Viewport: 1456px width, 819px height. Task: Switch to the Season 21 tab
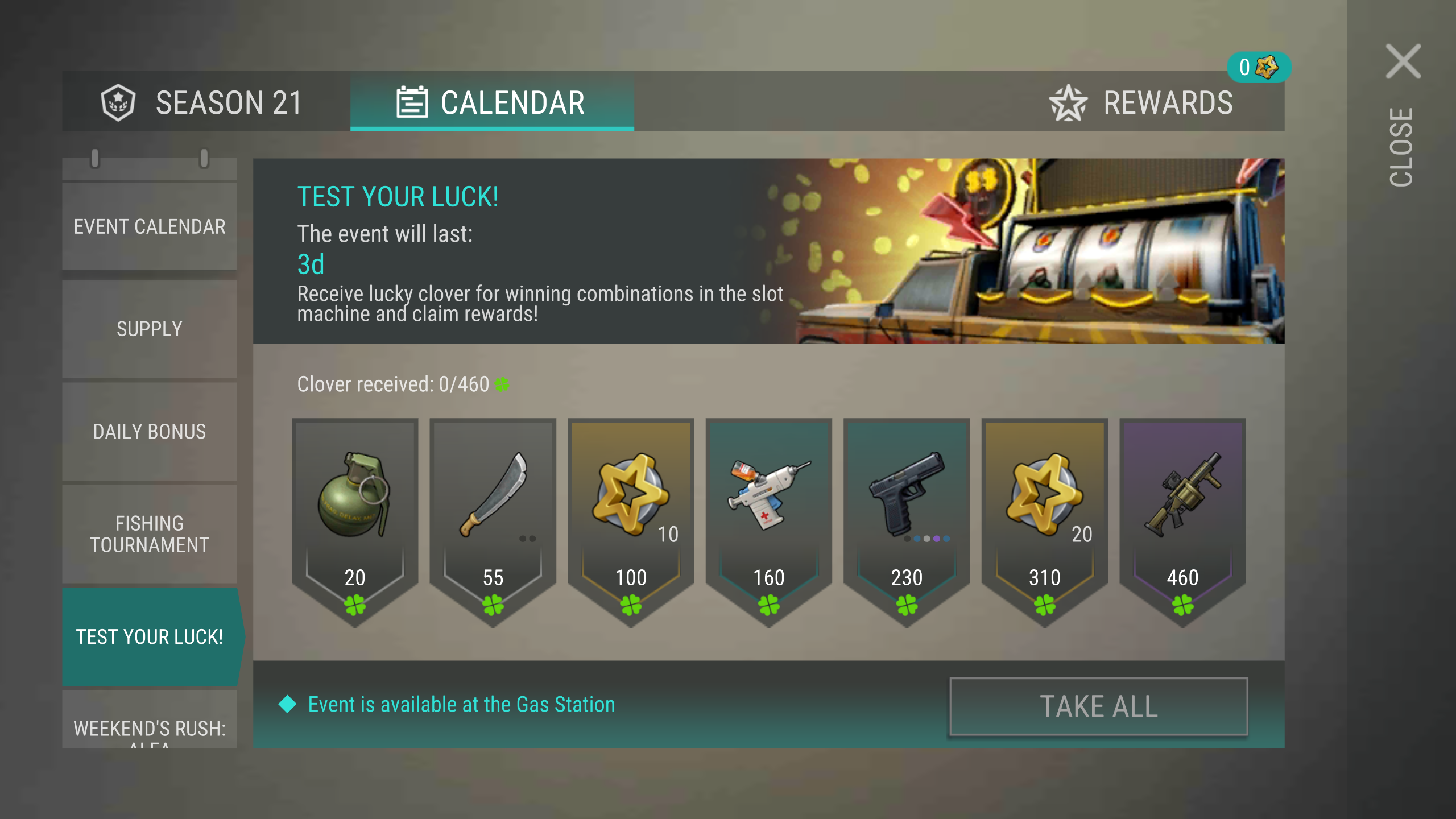pos(206,101)
